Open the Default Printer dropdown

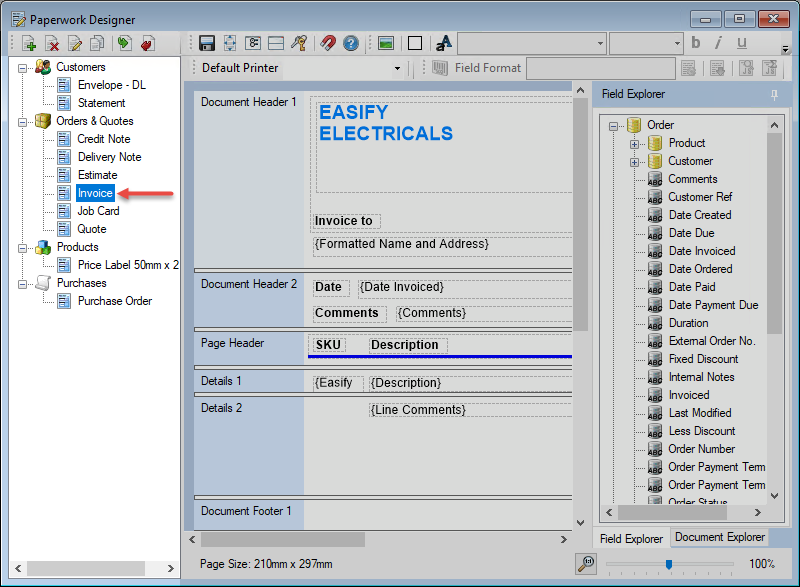(397, 68)
